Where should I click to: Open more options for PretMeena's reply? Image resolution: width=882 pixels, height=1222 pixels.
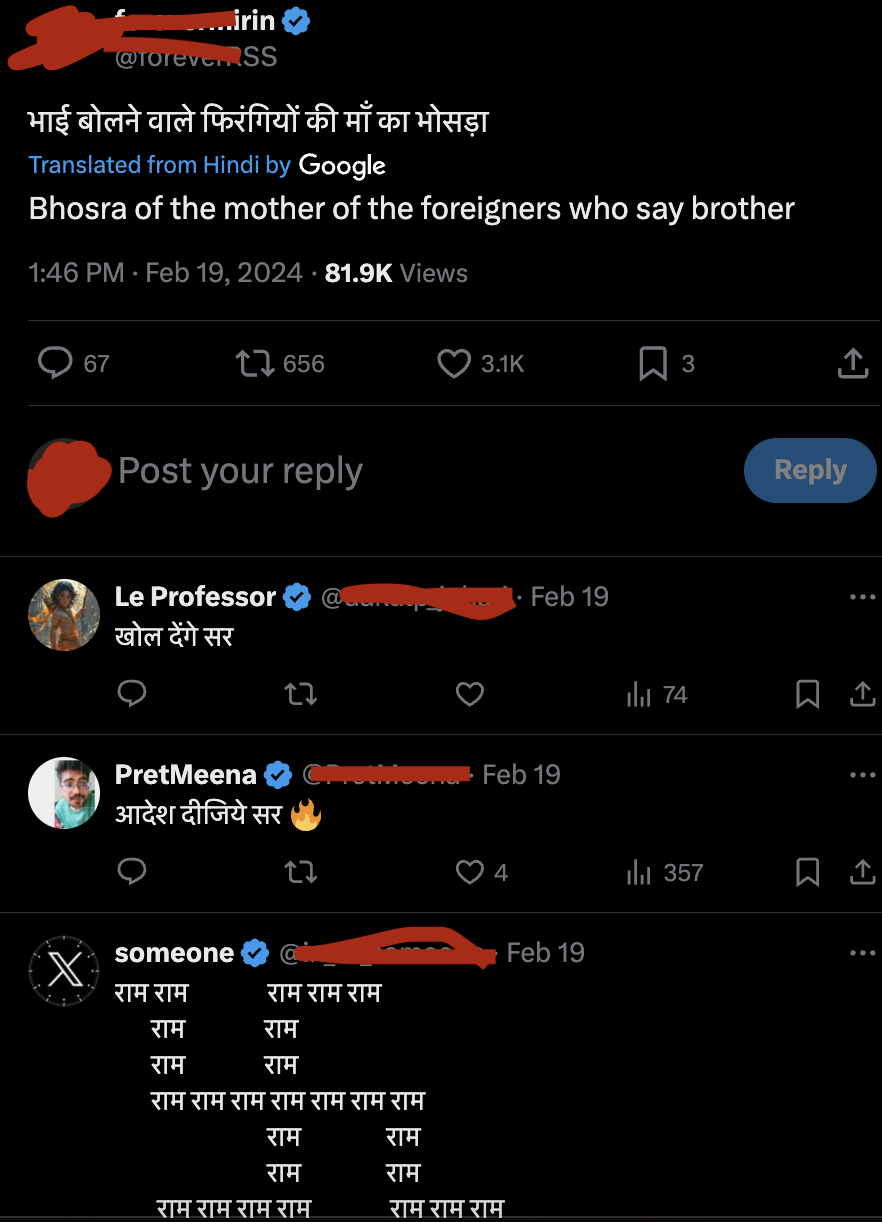click(x=861, y=775)
